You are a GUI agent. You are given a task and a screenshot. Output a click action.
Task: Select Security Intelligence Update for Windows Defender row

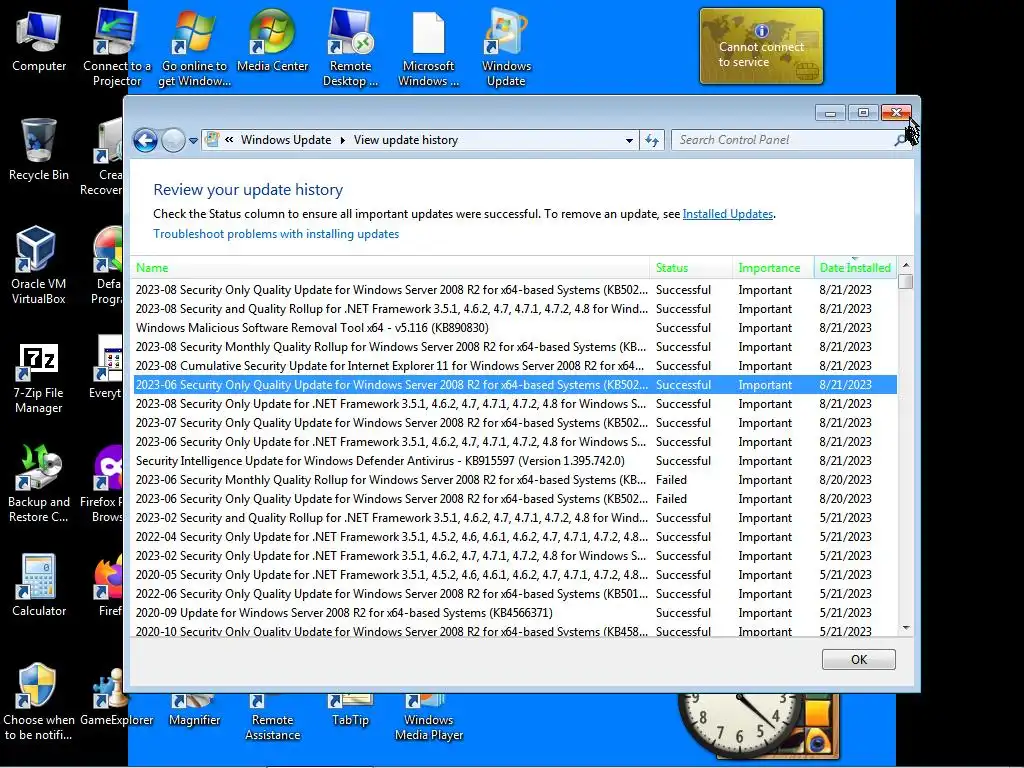[x=515, y=461]
